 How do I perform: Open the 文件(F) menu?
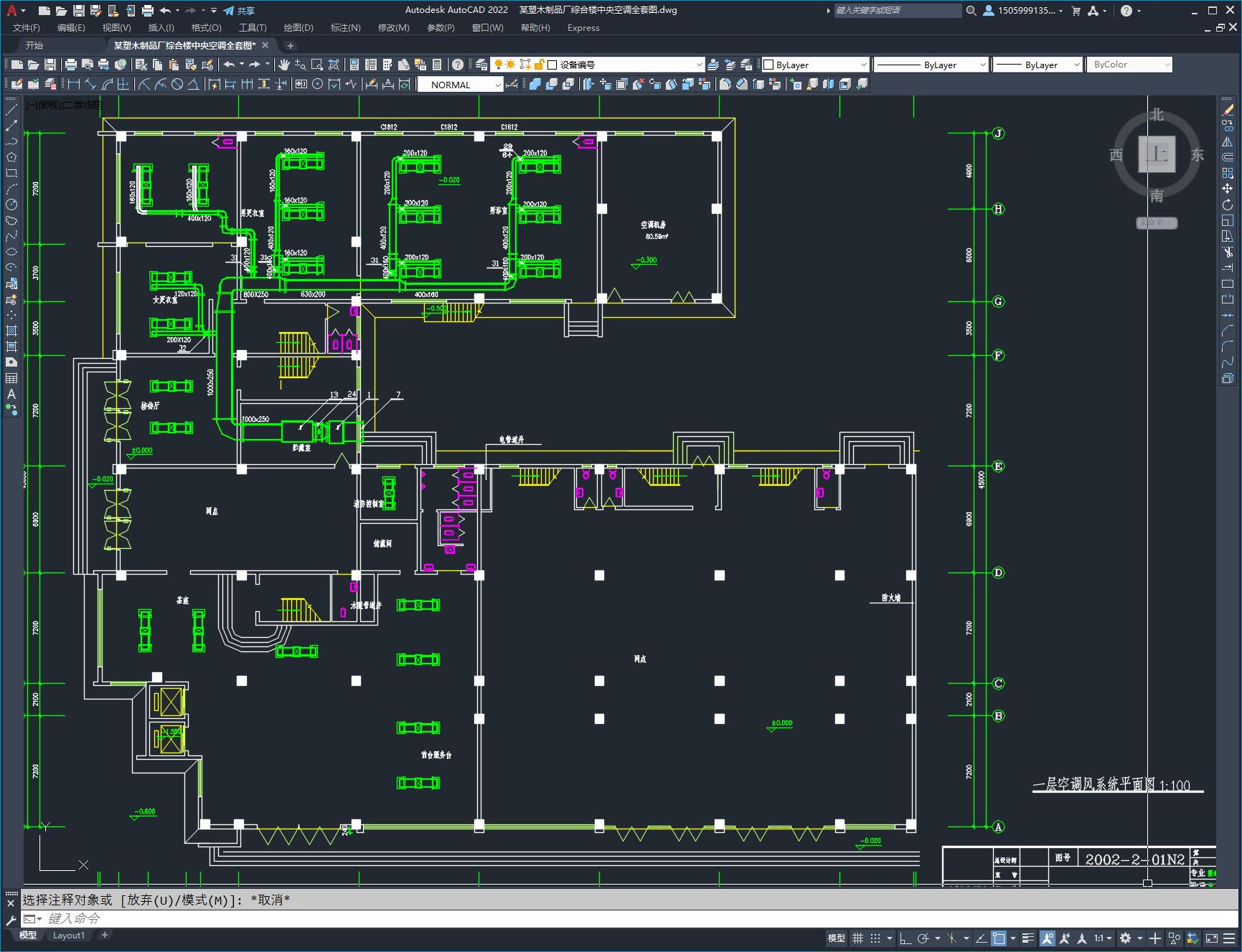[x=27, y=28]
